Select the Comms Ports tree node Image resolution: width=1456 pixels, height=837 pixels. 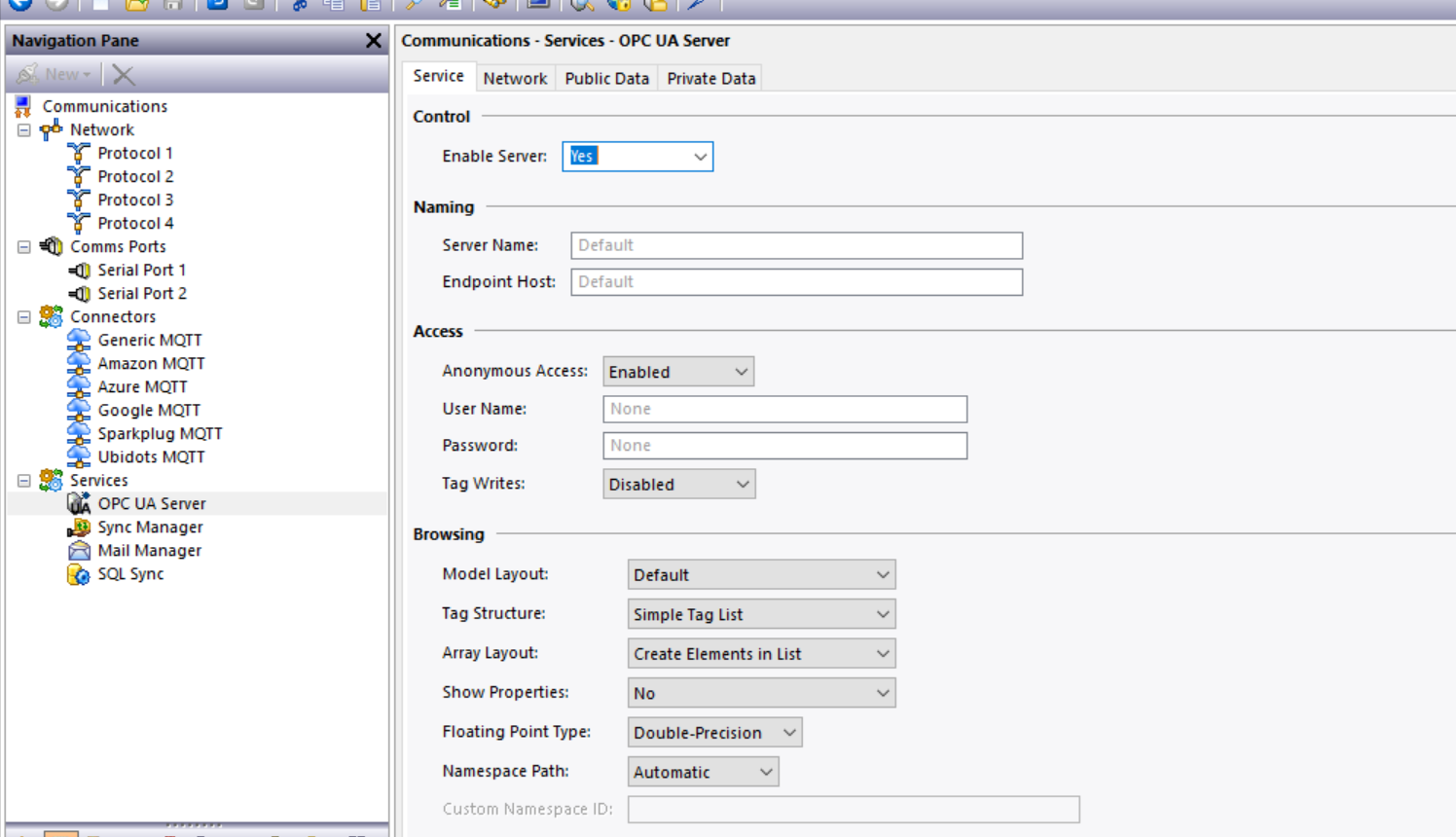118,246
